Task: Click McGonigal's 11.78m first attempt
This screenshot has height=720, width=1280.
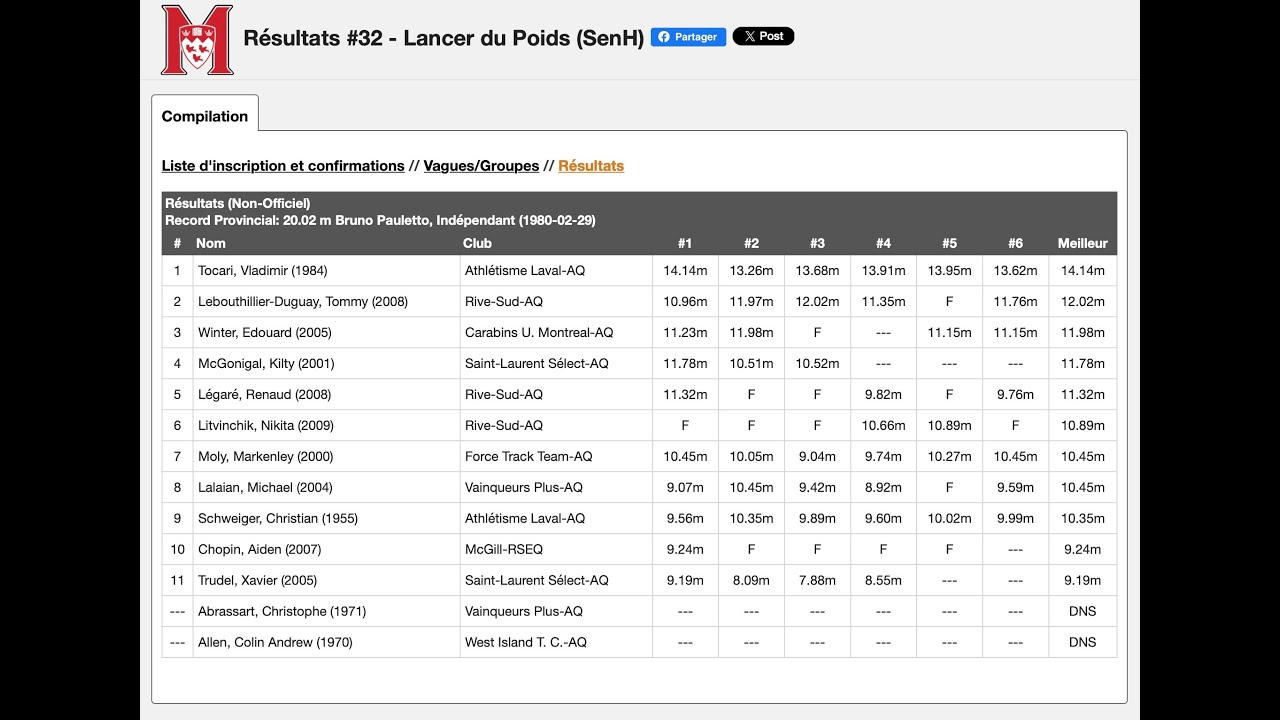Action: click(685, 364)
